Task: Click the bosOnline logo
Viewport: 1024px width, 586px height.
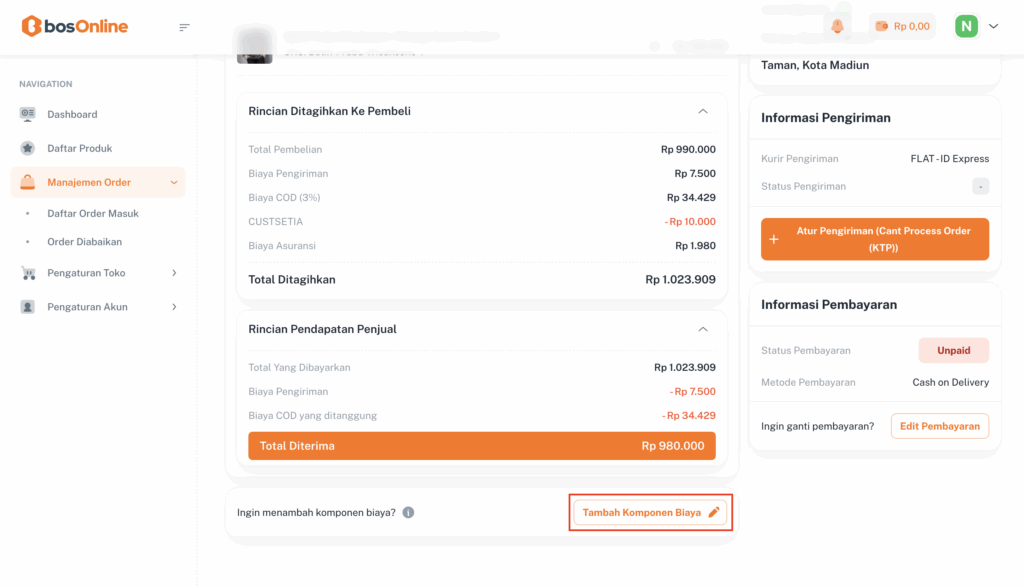Action: pyautogui.click(x=75, y=26)
